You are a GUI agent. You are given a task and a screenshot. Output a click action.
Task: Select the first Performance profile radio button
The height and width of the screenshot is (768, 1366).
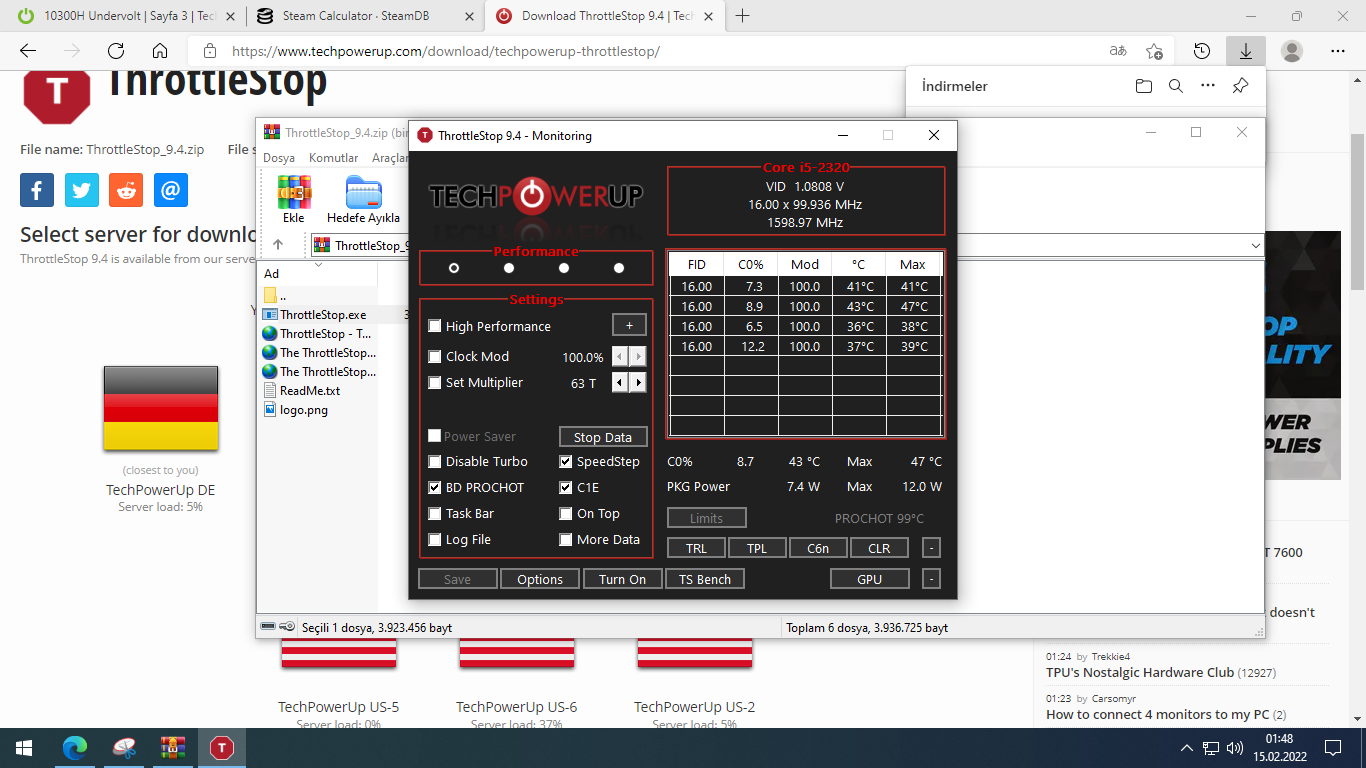pos(454,268)
